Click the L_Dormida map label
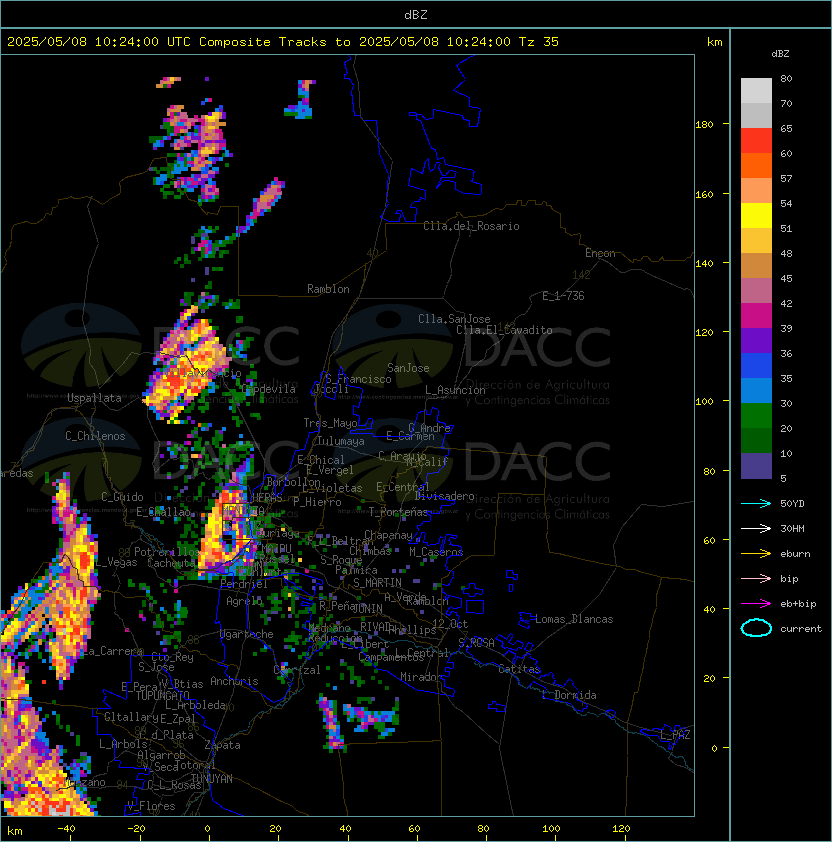This screenshot has height=842, width=832. tap(569, 695)
